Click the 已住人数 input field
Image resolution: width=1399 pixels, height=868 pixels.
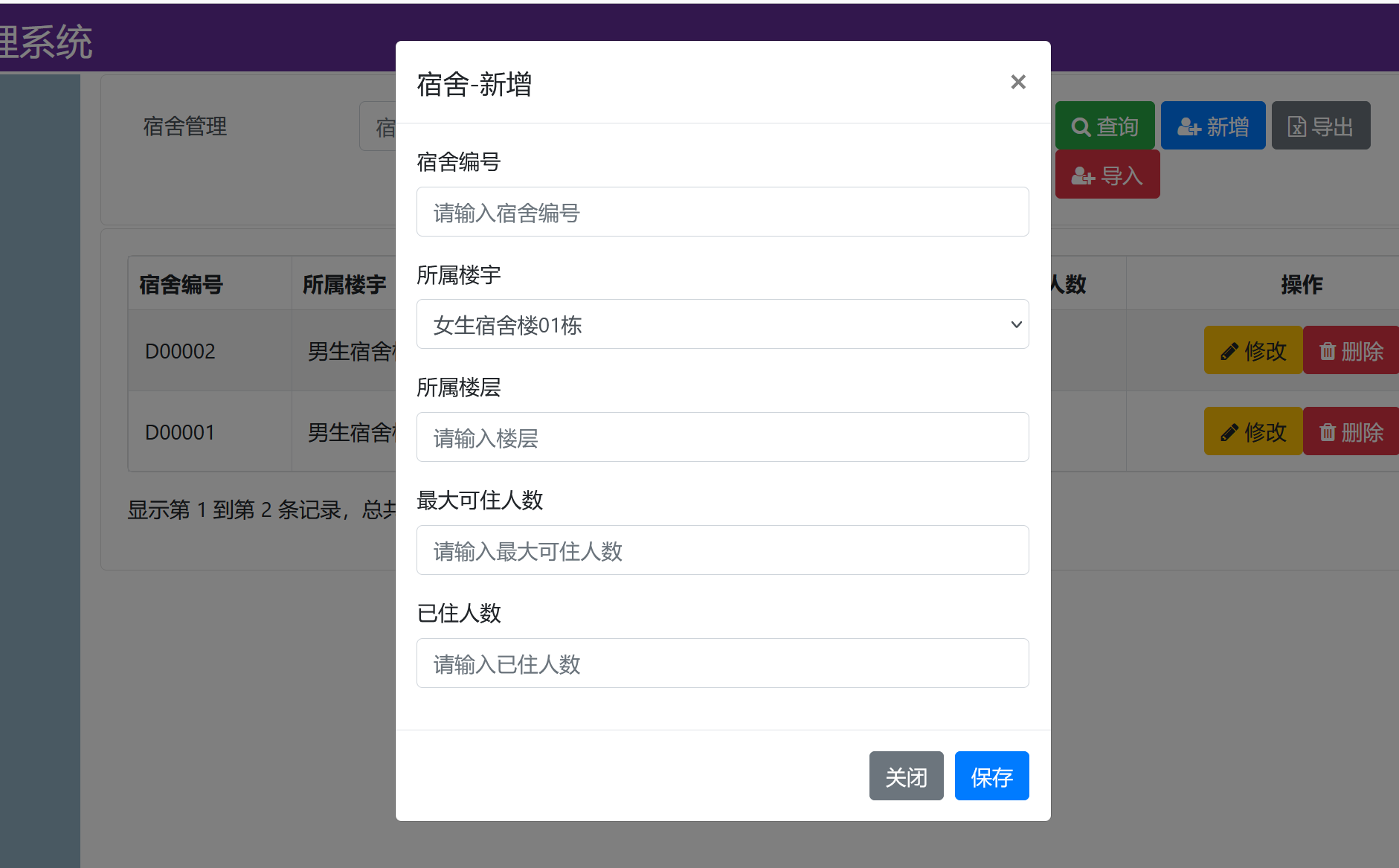(x=722, y=663)
